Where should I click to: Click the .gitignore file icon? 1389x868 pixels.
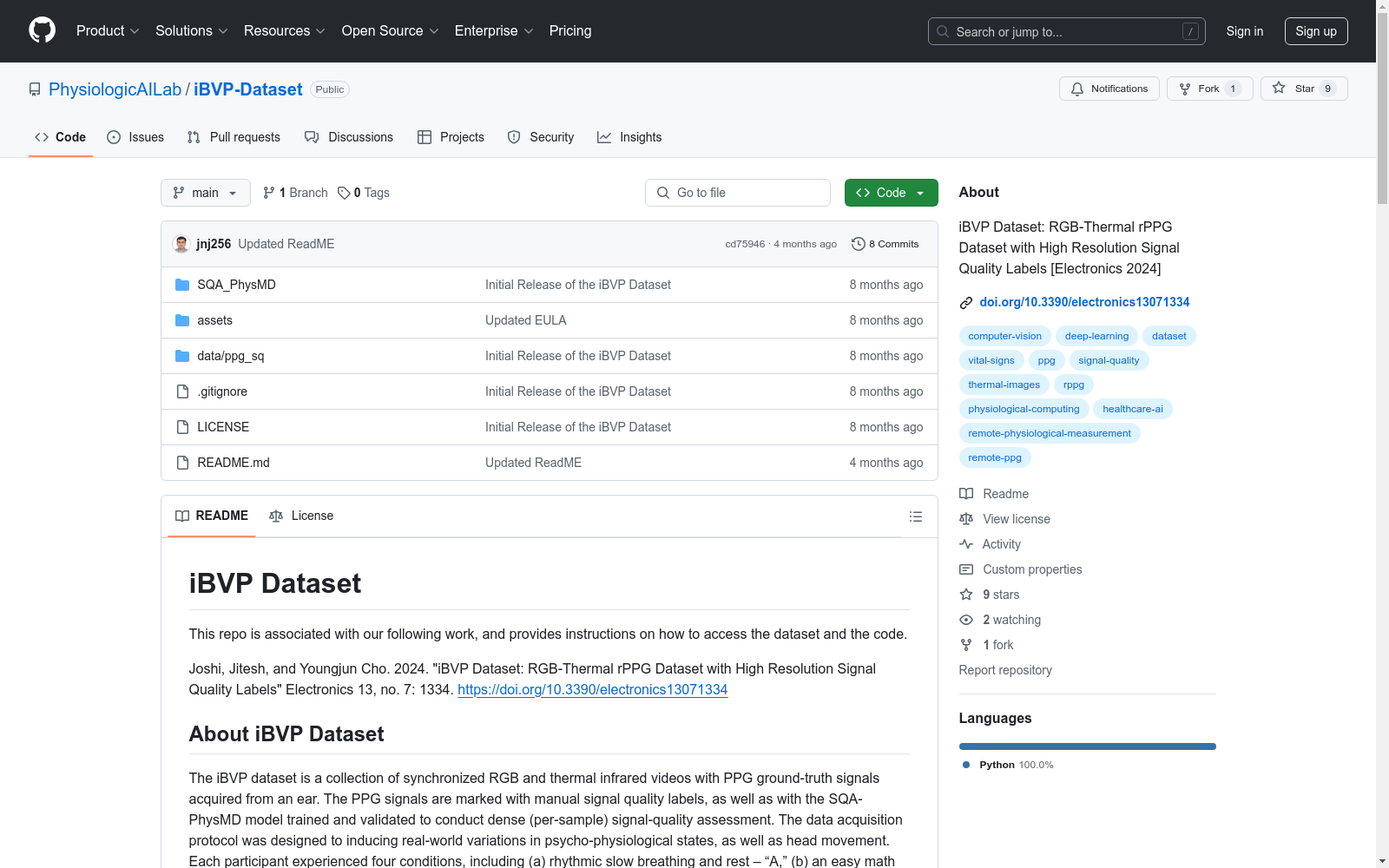coord(182,391)
